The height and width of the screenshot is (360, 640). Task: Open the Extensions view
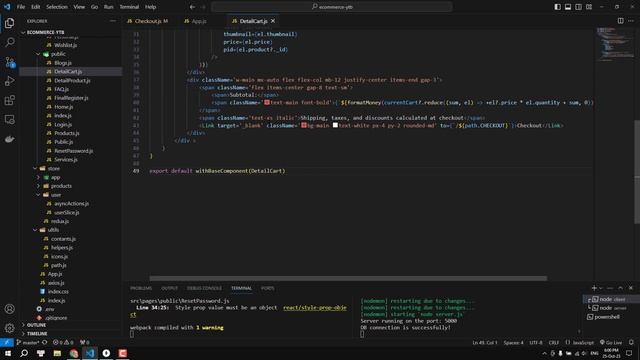(10, 100)
